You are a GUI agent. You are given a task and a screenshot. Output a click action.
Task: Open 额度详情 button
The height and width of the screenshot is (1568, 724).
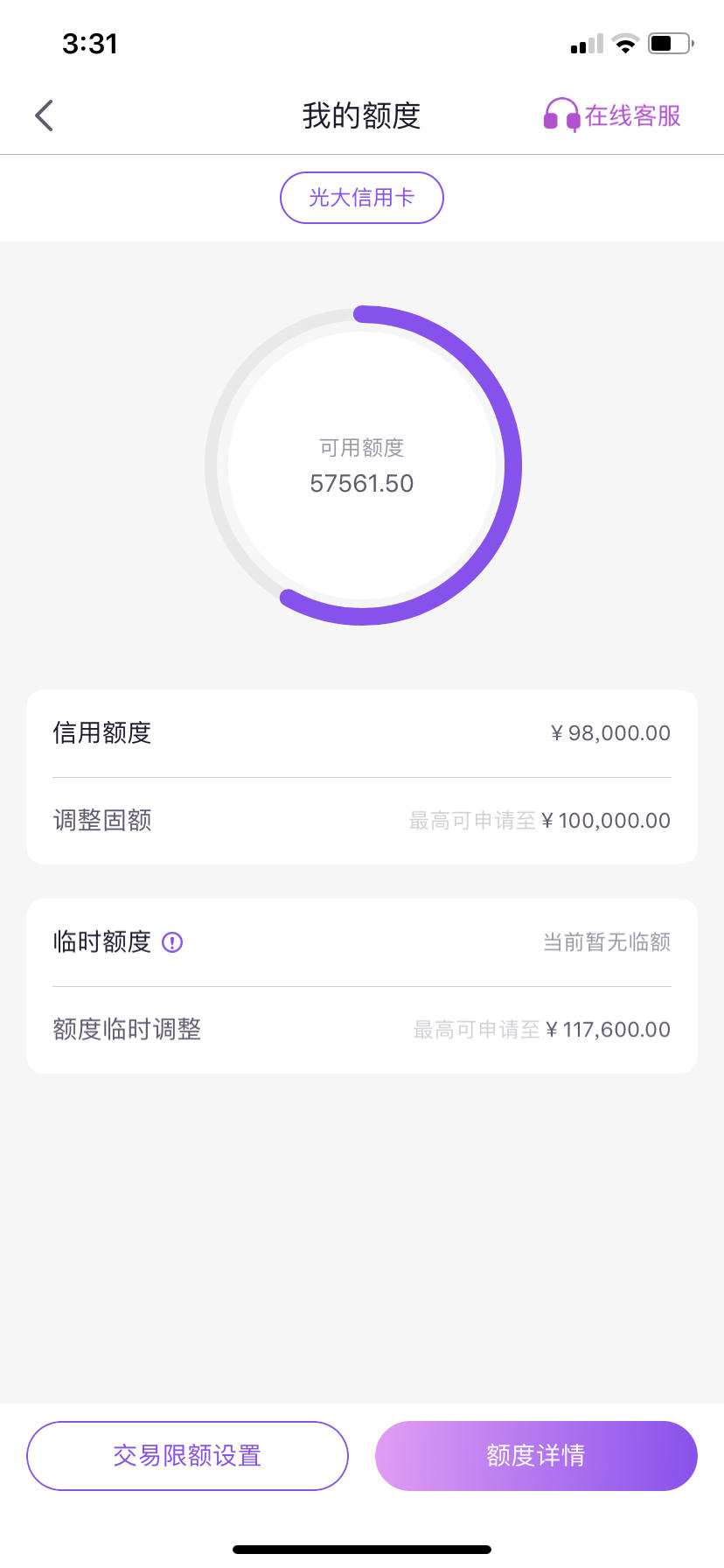pyautogui.click(x=536, y=1456)
